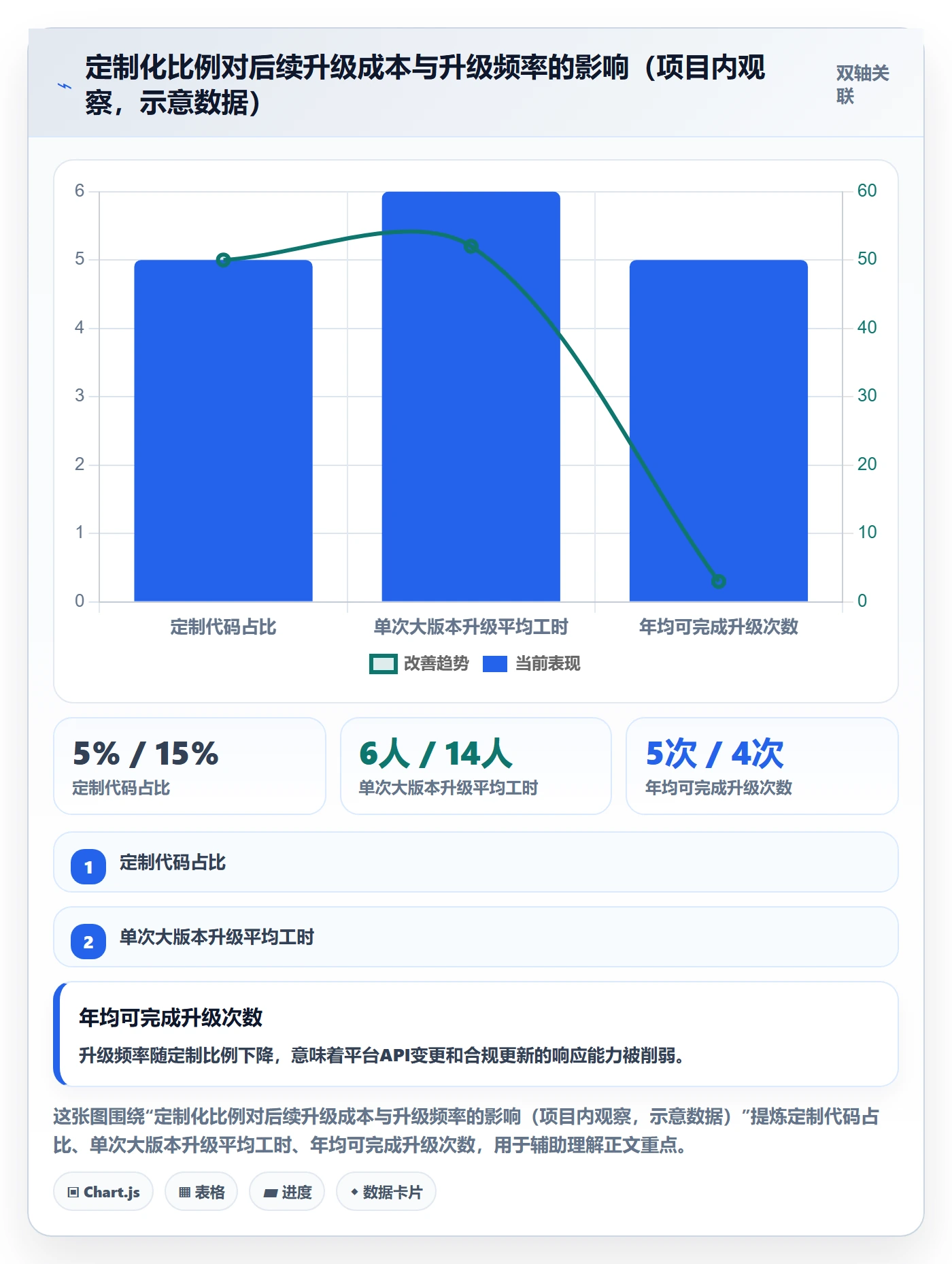
Task: Click the 6人 / 14人 stat value
Action: click(x=436, y=754)
